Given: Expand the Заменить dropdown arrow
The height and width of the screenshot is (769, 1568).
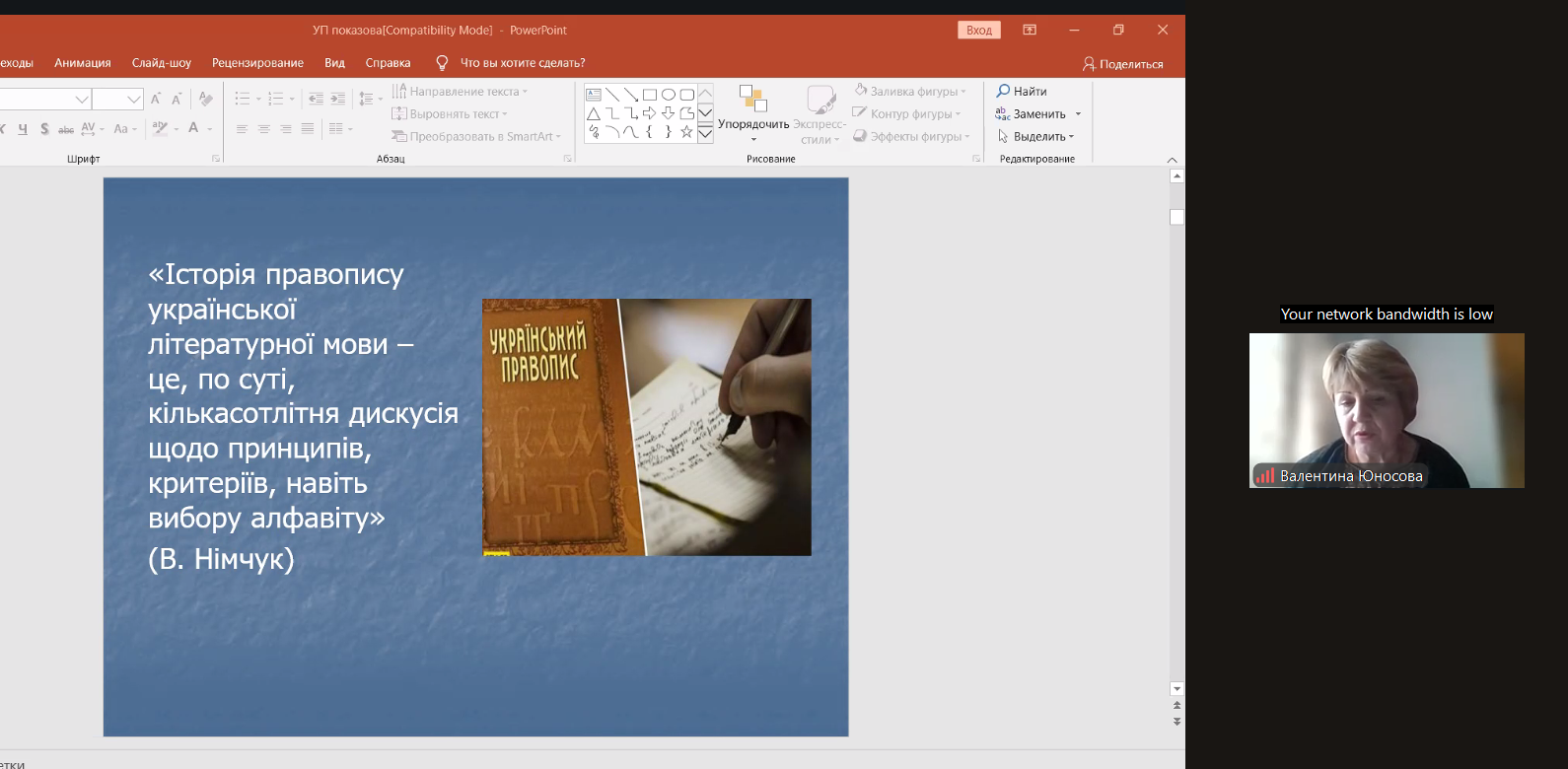Looking at the screenshot, I should [1078, 114].
